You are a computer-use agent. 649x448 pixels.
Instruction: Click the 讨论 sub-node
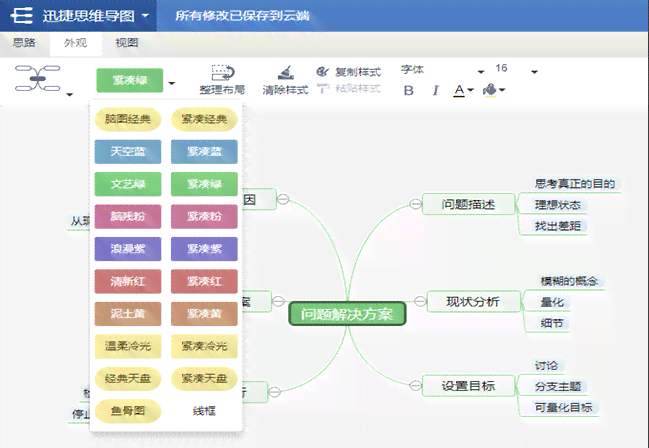coord(546,366)
